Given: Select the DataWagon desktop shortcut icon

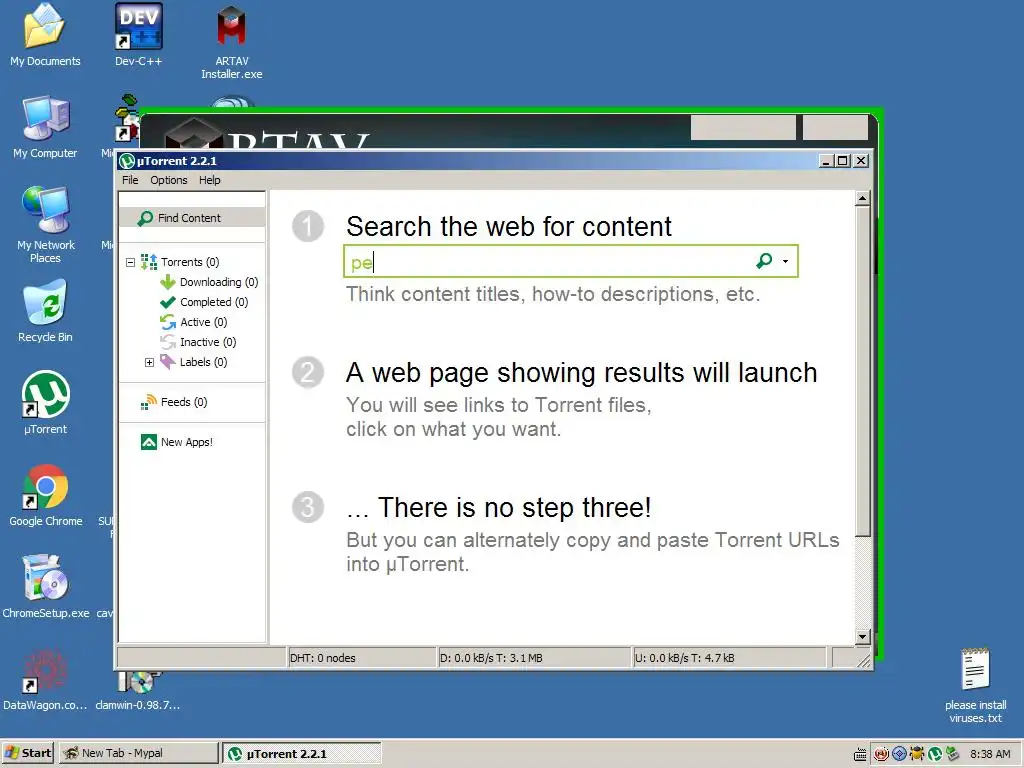Looking at the screenshot, I should 44,671.
